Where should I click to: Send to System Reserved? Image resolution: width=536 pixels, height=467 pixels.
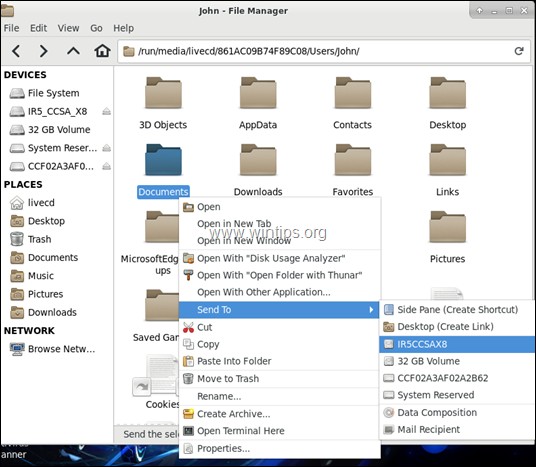pyautogui.click(x=457, y=395)
